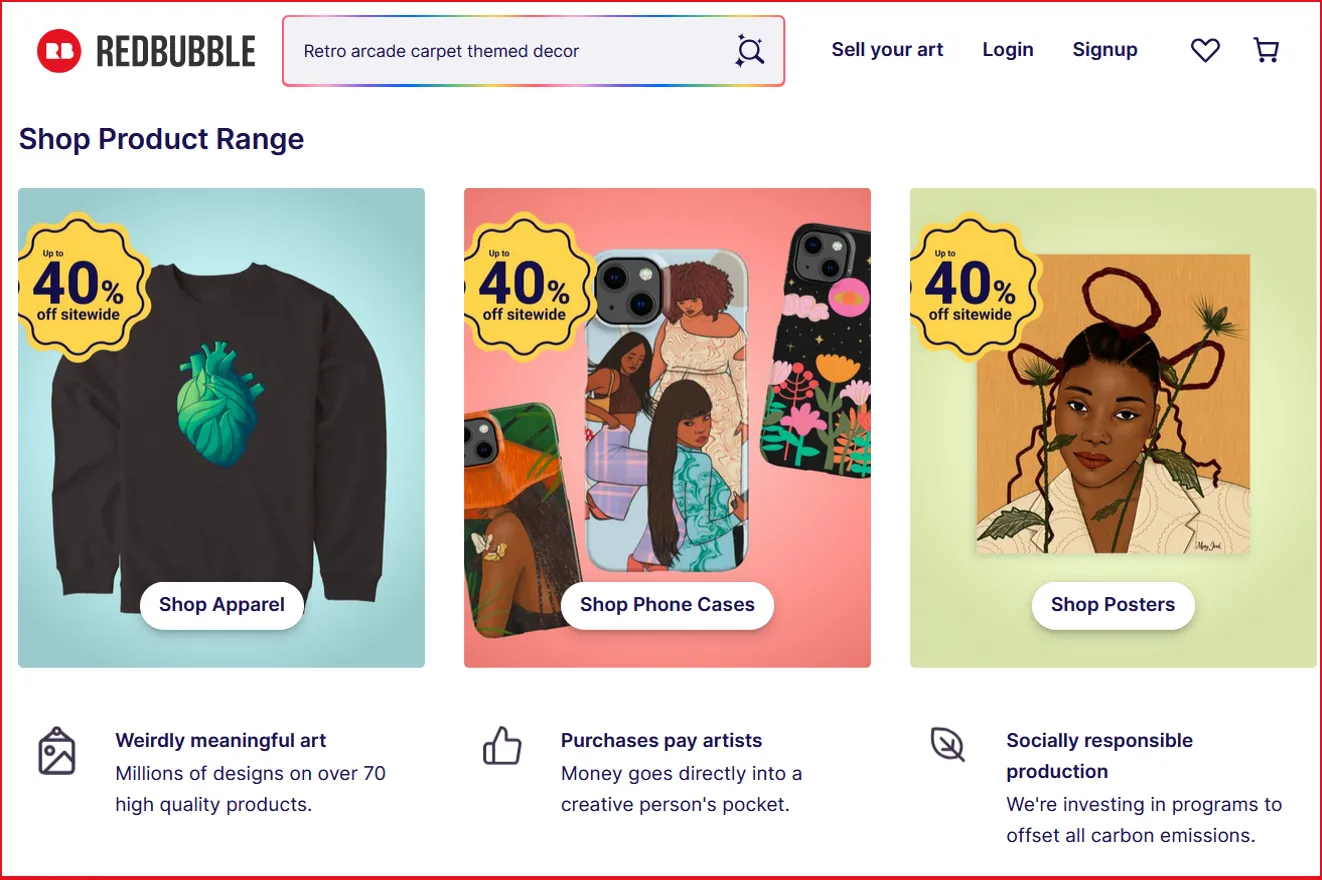The height and width of the screenshot is (880, 1322).
Task: Click the Redbubble logo icon
Action: click(x=58, y=48)
